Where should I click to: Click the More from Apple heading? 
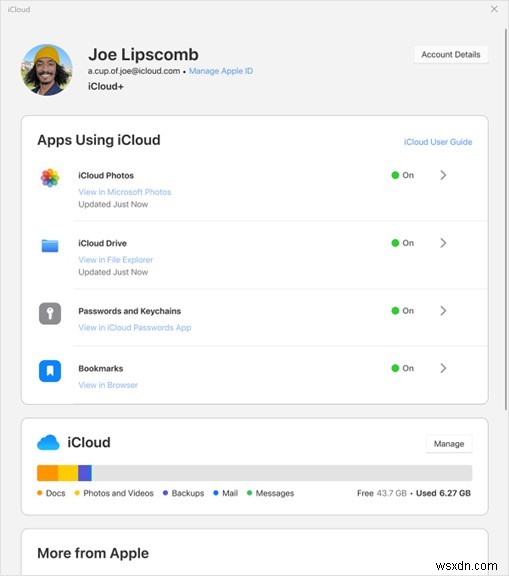pos(93,553)
